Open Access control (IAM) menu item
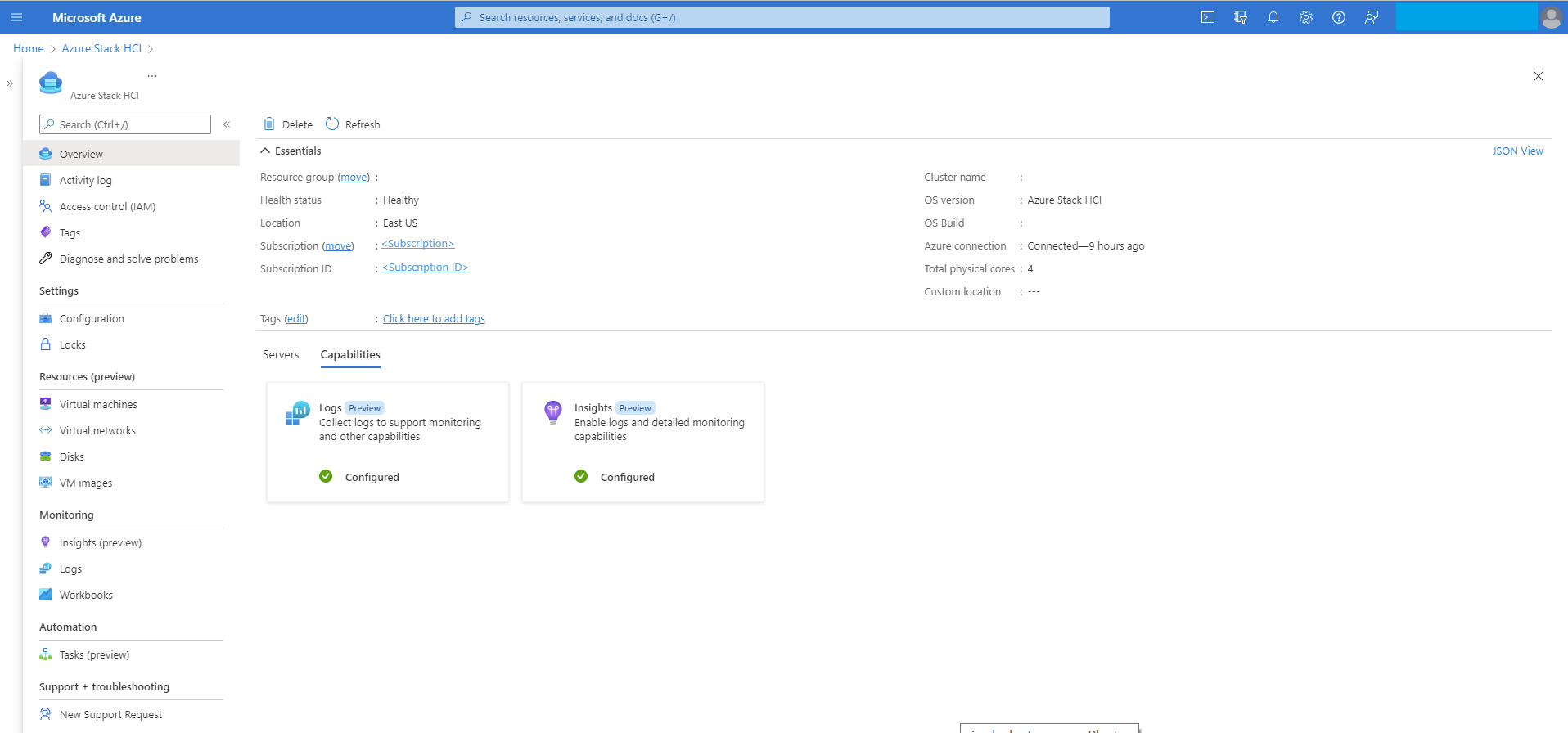The width and height of the screenshot is (1568, 733). coord(107,207)
